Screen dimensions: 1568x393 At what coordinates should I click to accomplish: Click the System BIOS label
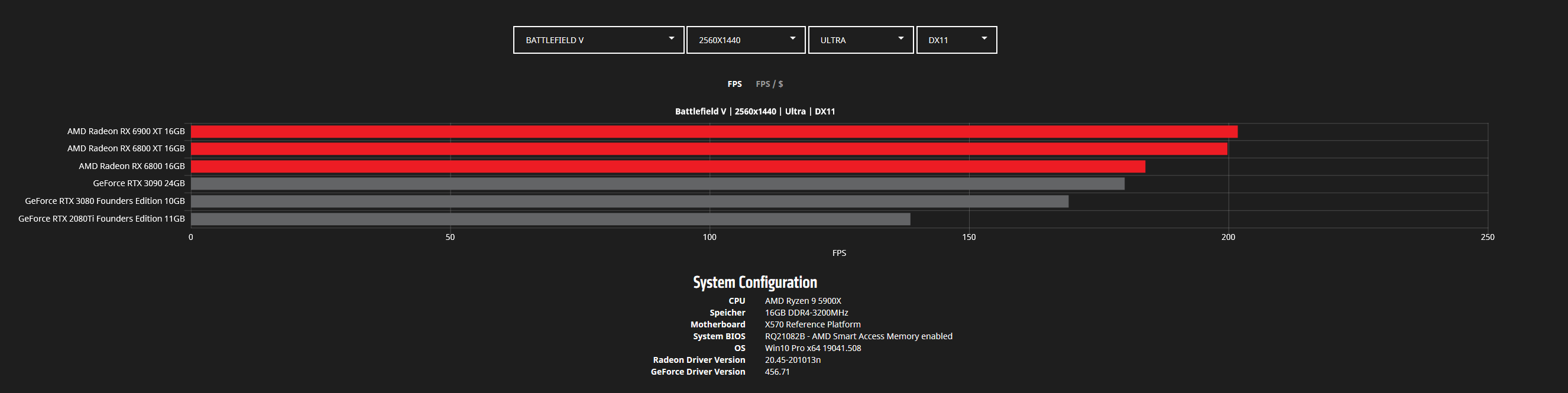pos(719,336)
